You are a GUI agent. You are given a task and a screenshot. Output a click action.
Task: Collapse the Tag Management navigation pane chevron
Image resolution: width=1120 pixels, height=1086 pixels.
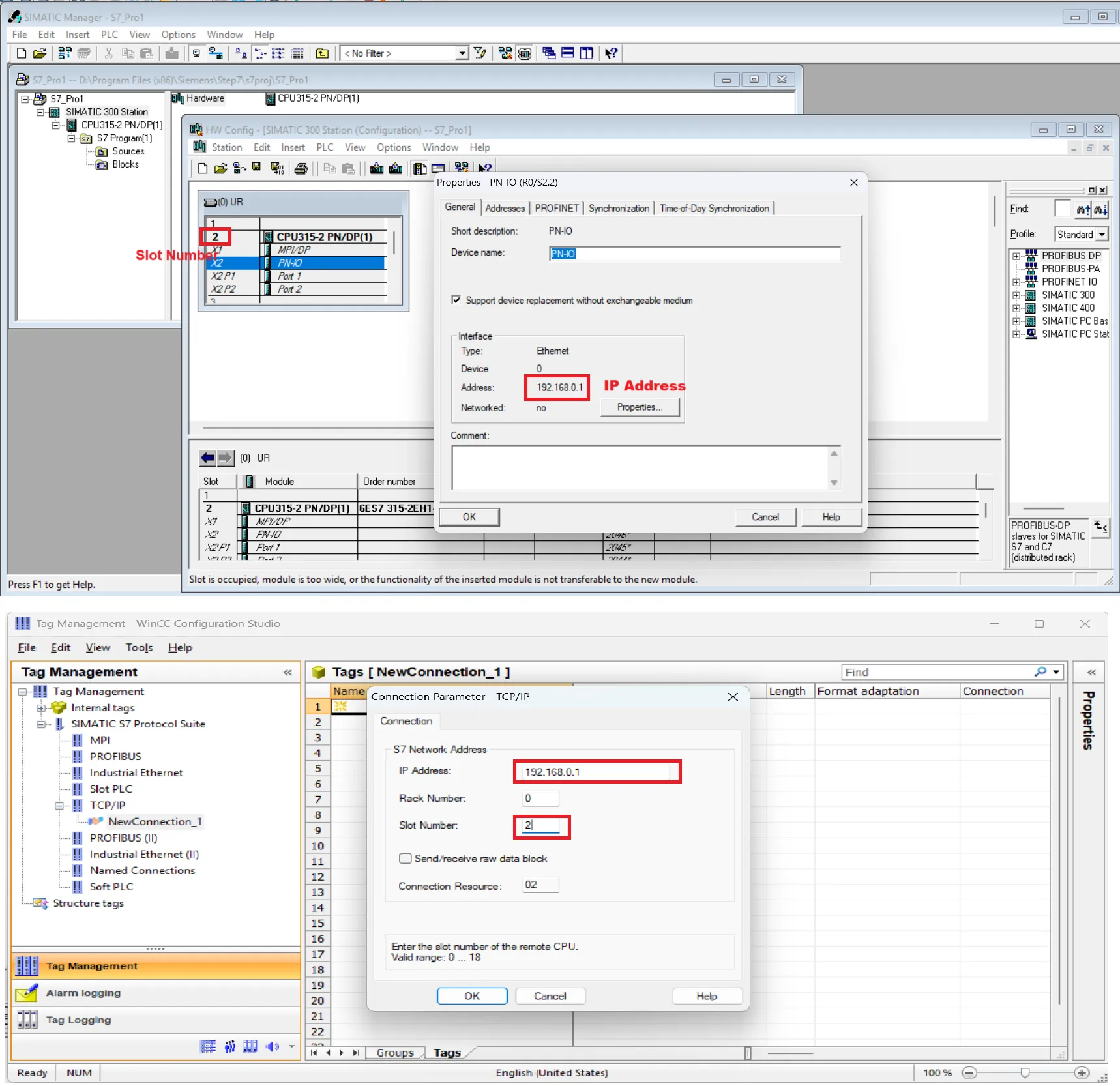[x=287, y=672]
